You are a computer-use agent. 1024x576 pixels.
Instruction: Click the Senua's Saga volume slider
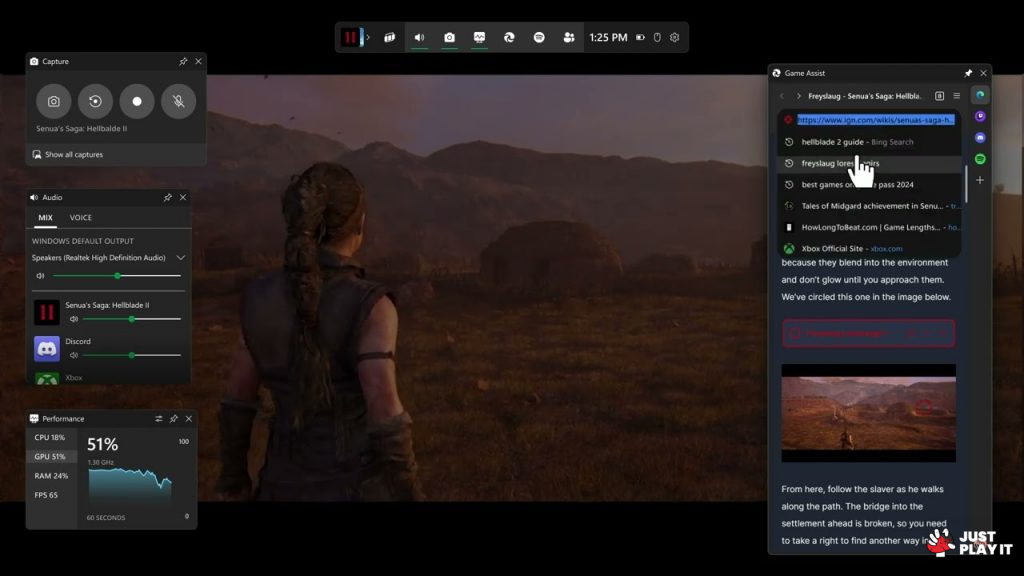[x=131, y=319]
